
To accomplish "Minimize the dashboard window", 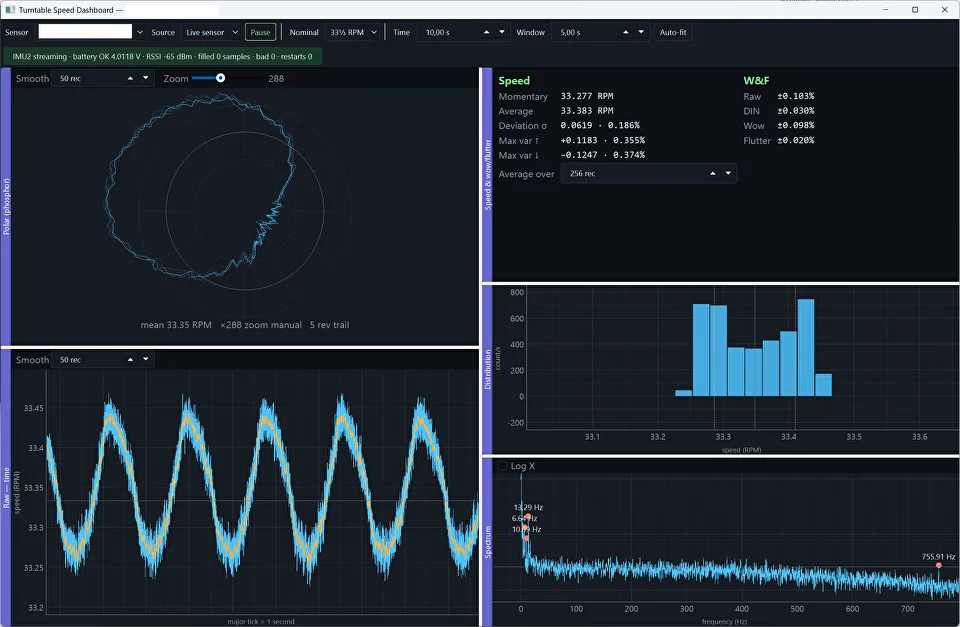I will tap(886, 10).
